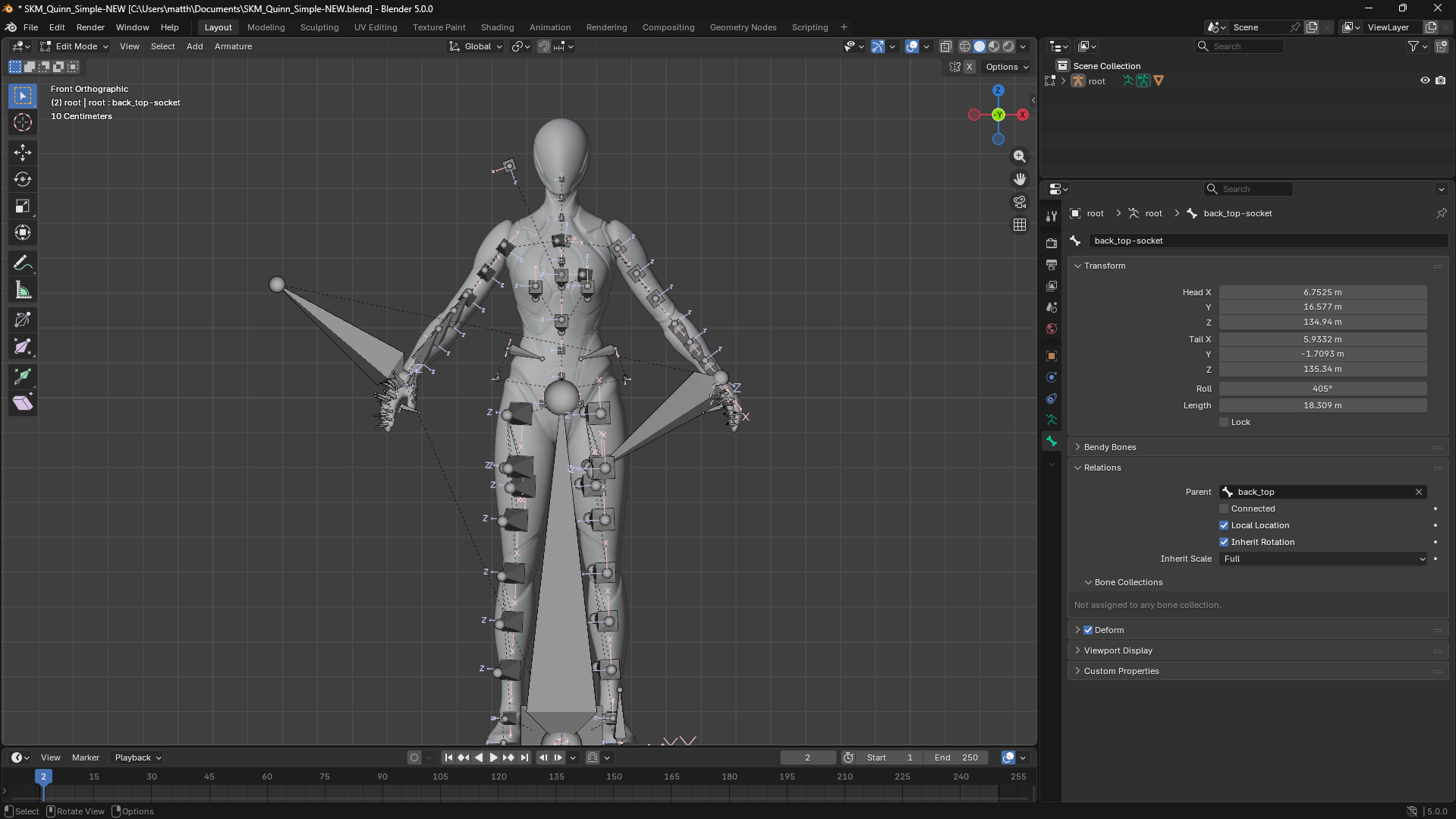Expand the Bendy Bones panel
The image size is (1456, 819).
click(1110, 447)
